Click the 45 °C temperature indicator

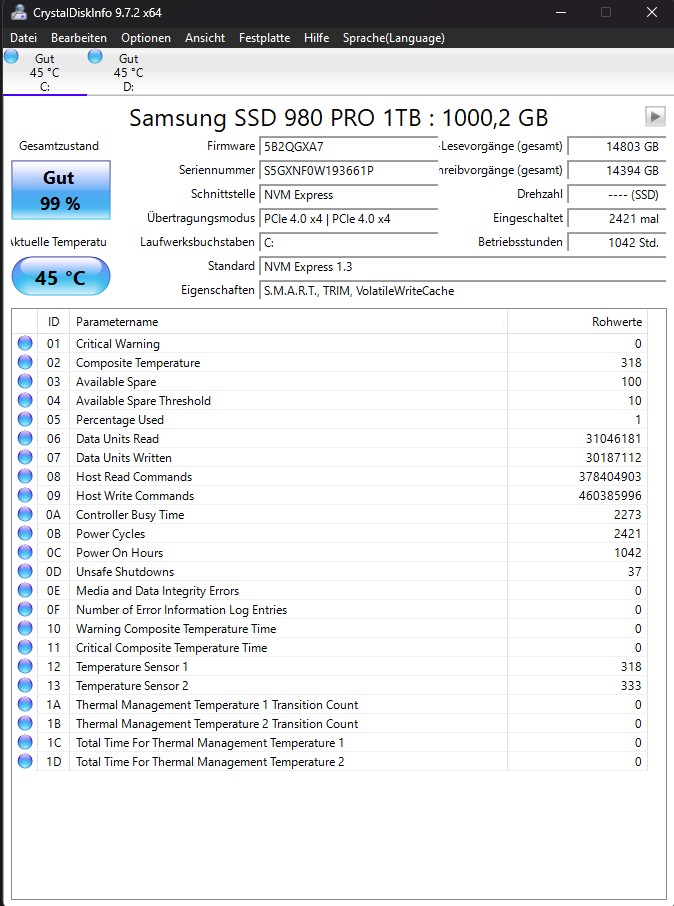tap(61, 276)
